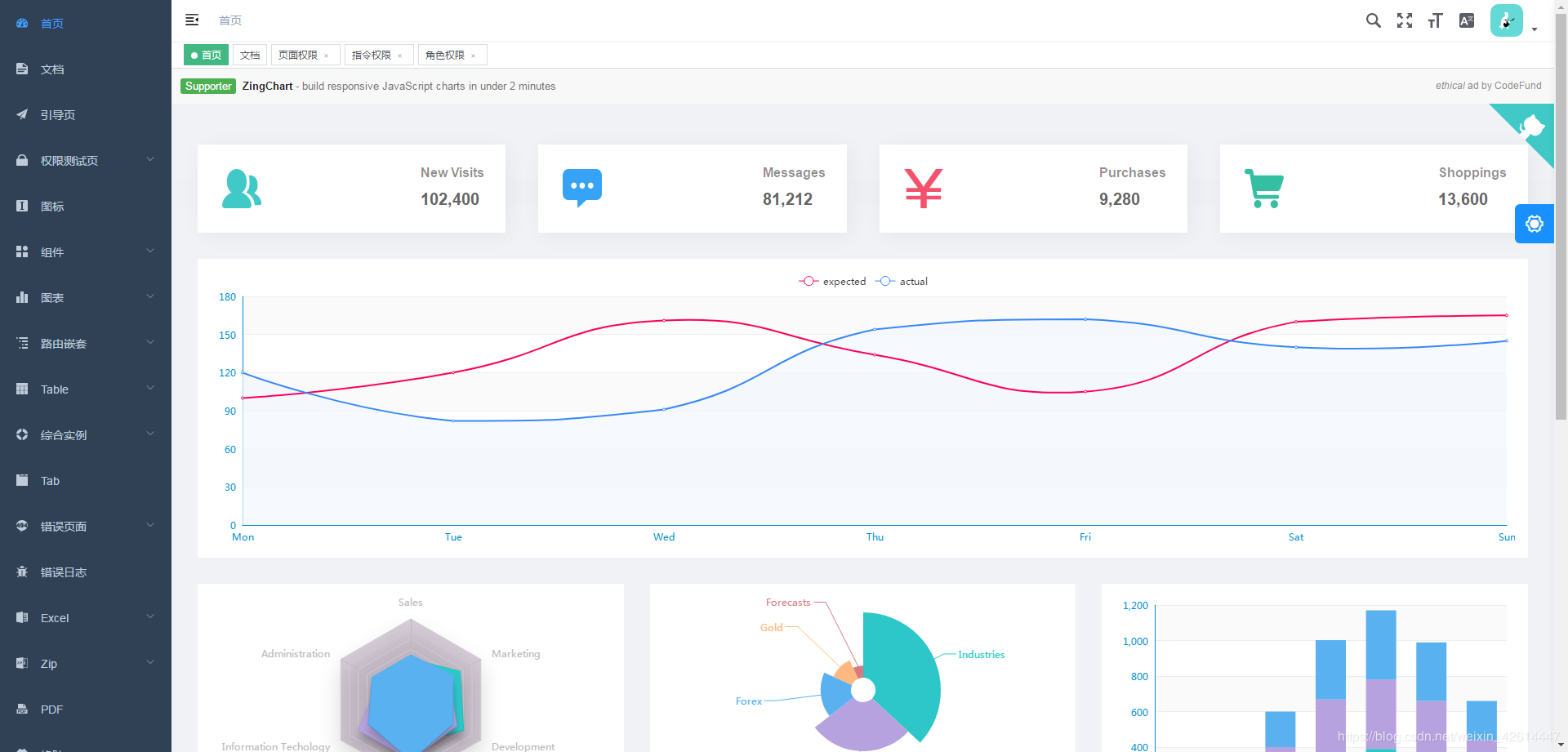
Task: Click the Purchases yen icon
Action: (x=923, y=189)
